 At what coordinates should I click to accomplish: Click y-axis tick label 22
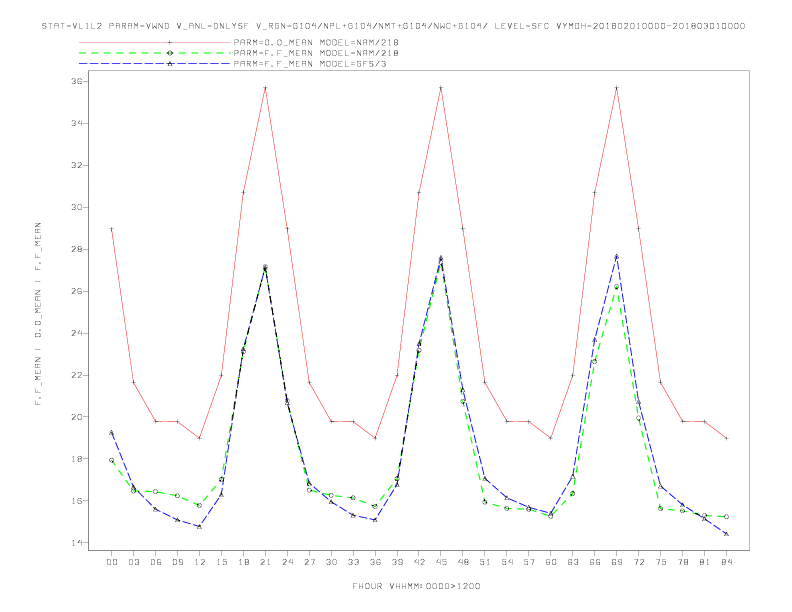pyautogui.click(x=77, y=375)
